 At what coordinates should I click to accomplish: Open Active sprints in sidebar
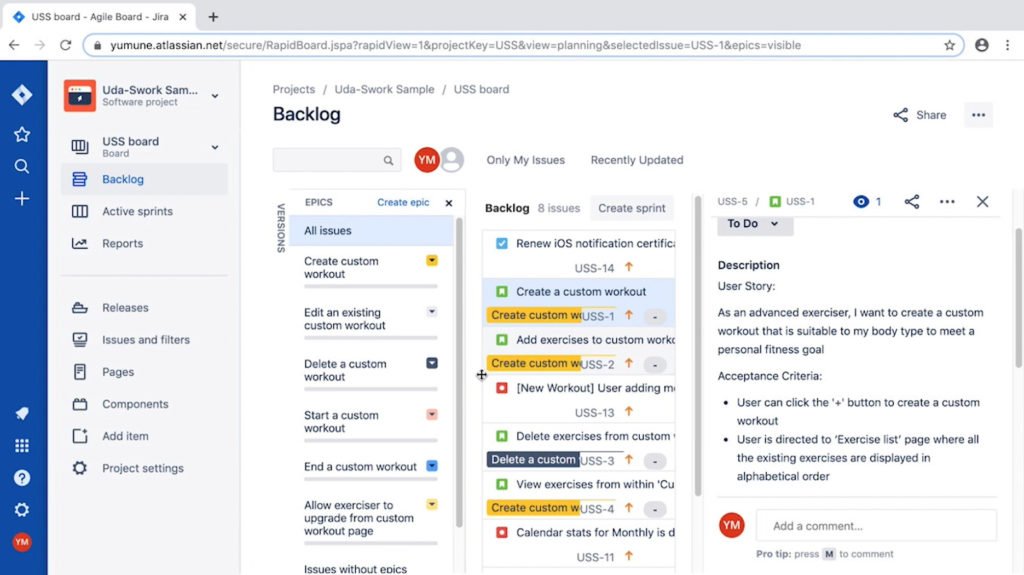(x=144, y=211)
